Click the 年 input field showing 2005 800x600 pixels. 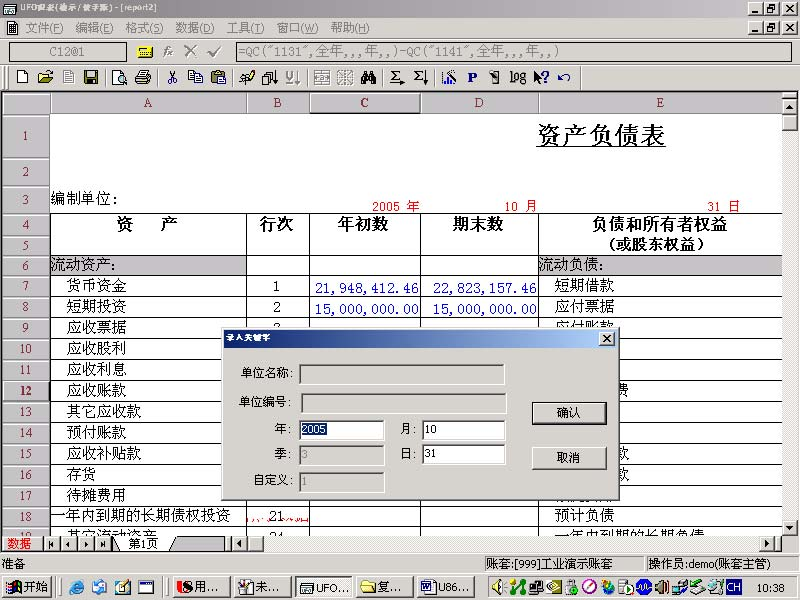coord(341,430)
